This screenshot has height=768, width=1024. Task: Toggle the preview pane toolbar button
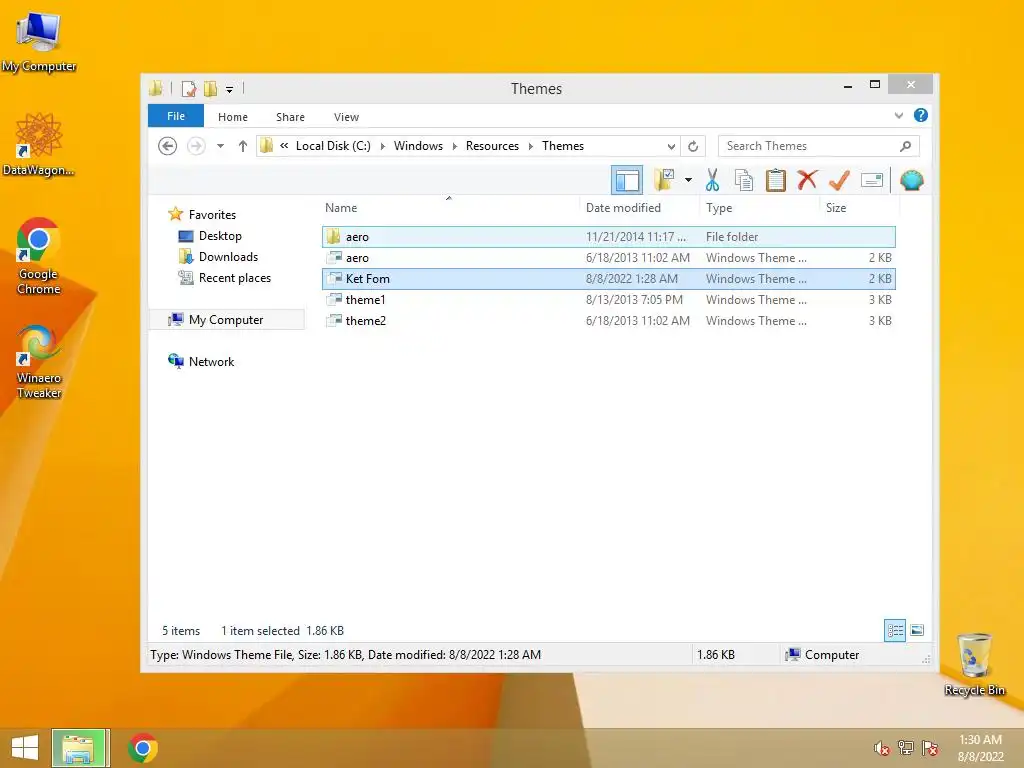coord(626,180)
